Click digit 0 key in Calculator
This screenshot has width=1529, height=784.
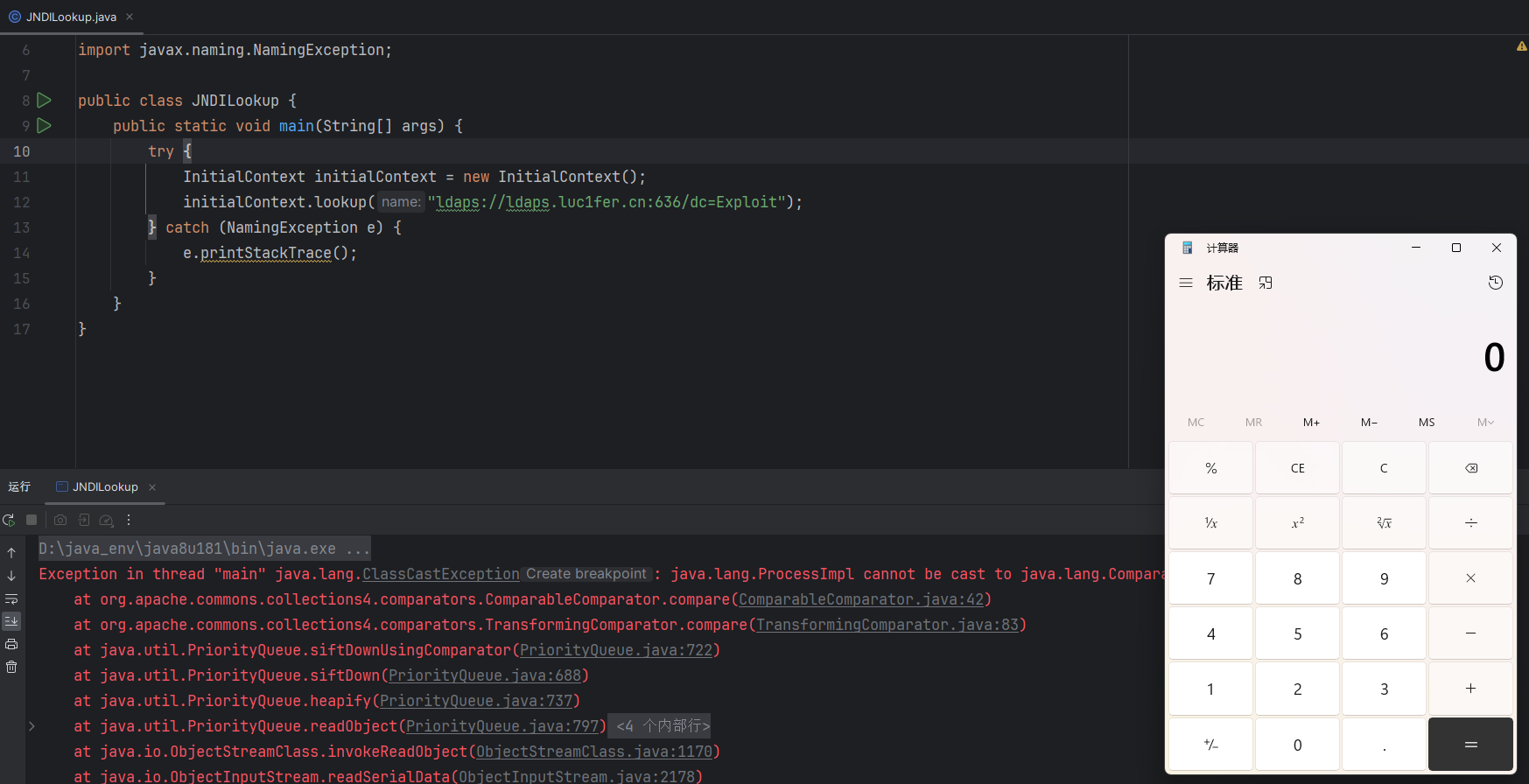click(x=1297, y=745)
